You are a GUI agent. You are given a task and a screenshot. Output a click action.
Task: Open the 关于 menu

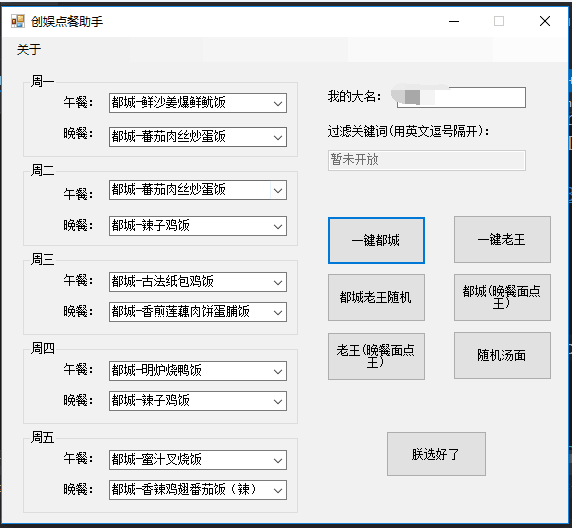point(29,50)
